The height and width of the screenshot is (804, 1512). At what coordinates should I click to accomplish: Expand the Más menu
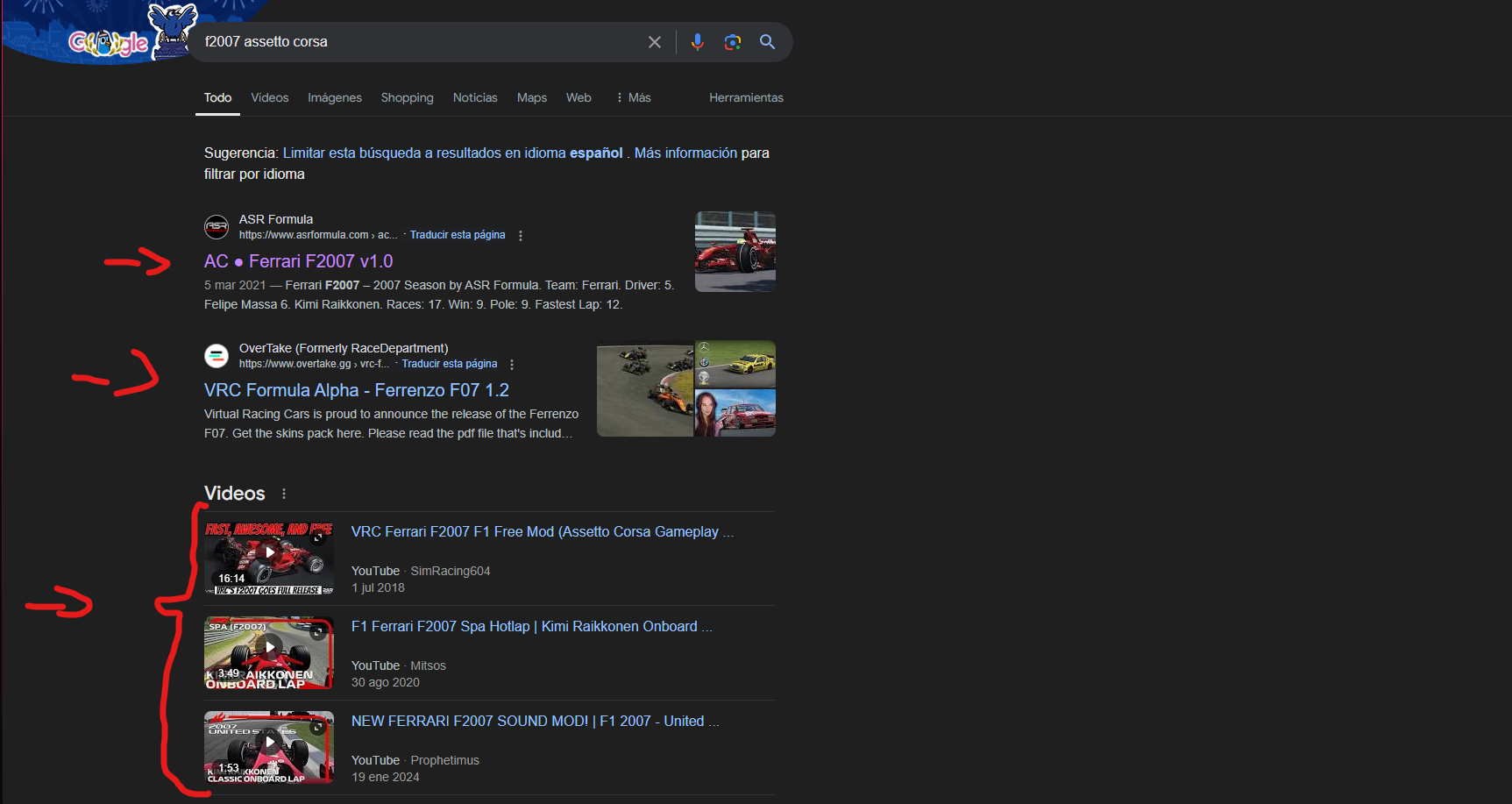tap(634, 97)
